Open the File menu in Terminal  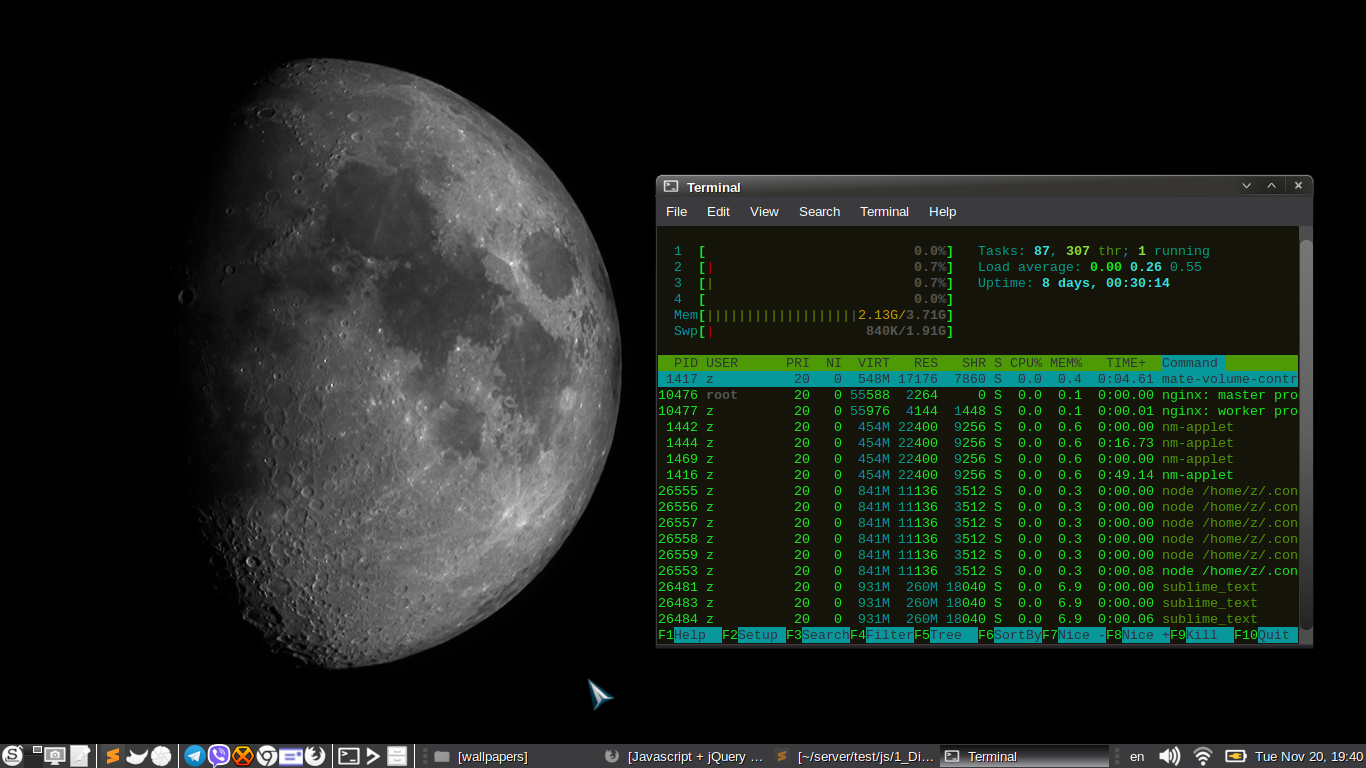(676, 212)
